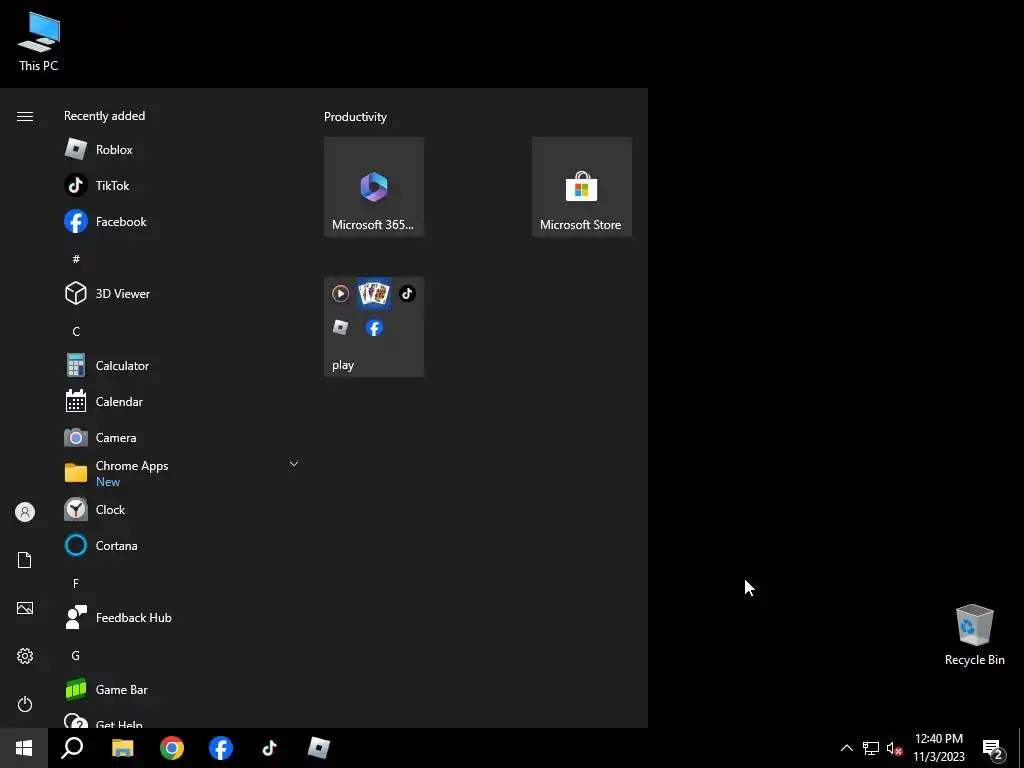This screenshot has width=1024, height=768.
Task: Click Solitaire cards icon in play folder
Action: point(374,293)
